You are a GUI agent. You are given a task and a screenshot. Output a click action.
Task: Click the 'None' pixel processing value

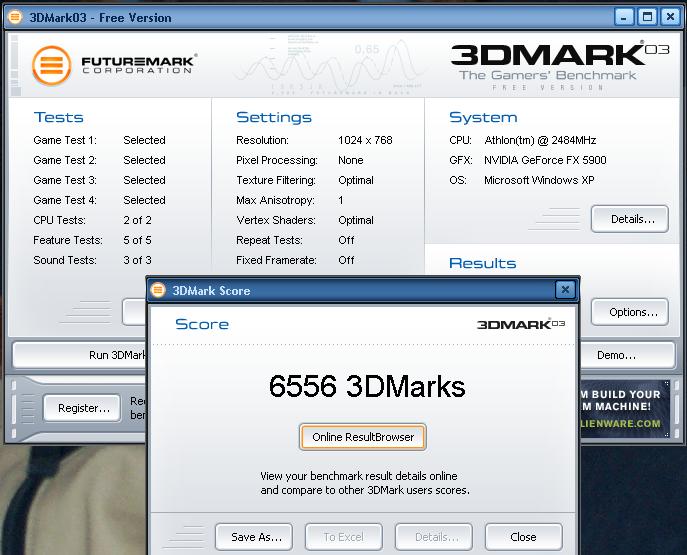coord(351,160)
